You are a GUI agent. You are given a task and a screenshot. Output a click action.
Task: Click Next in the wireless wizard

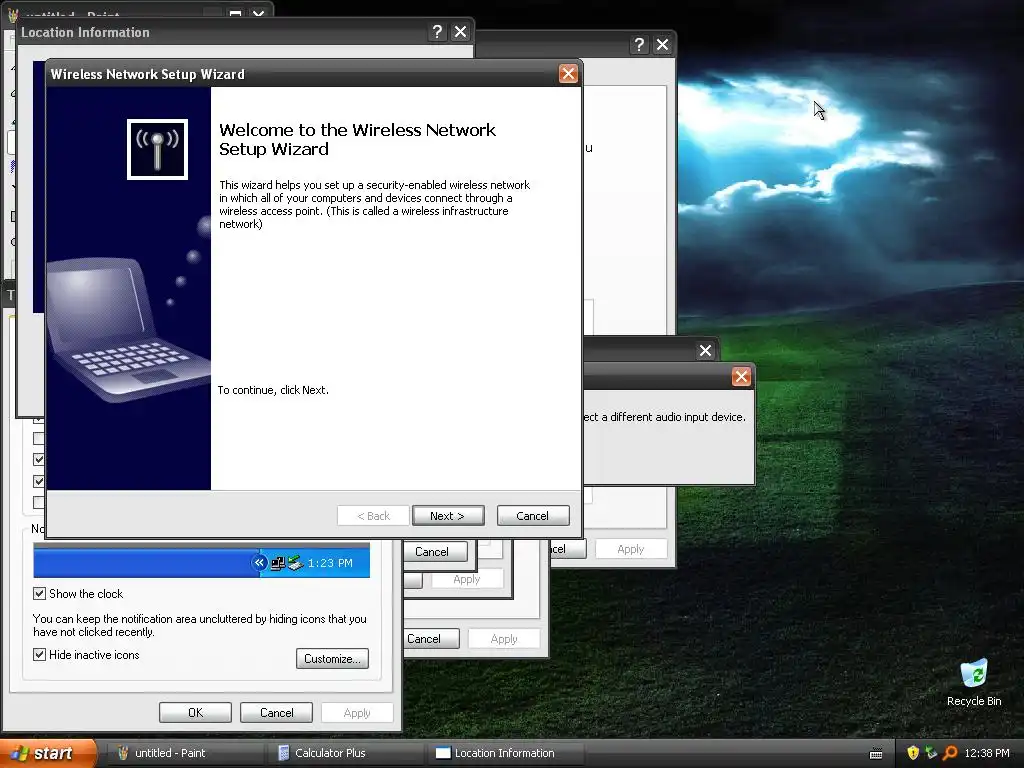point(448,516)
